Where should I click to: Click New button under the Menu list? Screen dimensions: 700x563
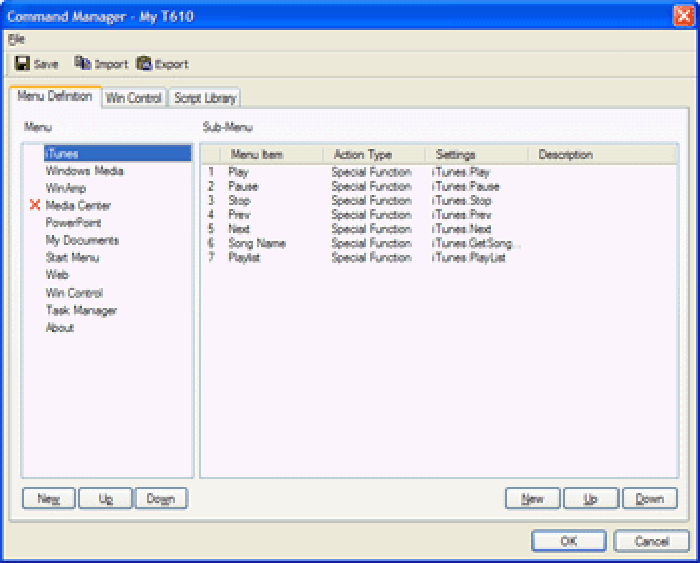tap(49, 498)
